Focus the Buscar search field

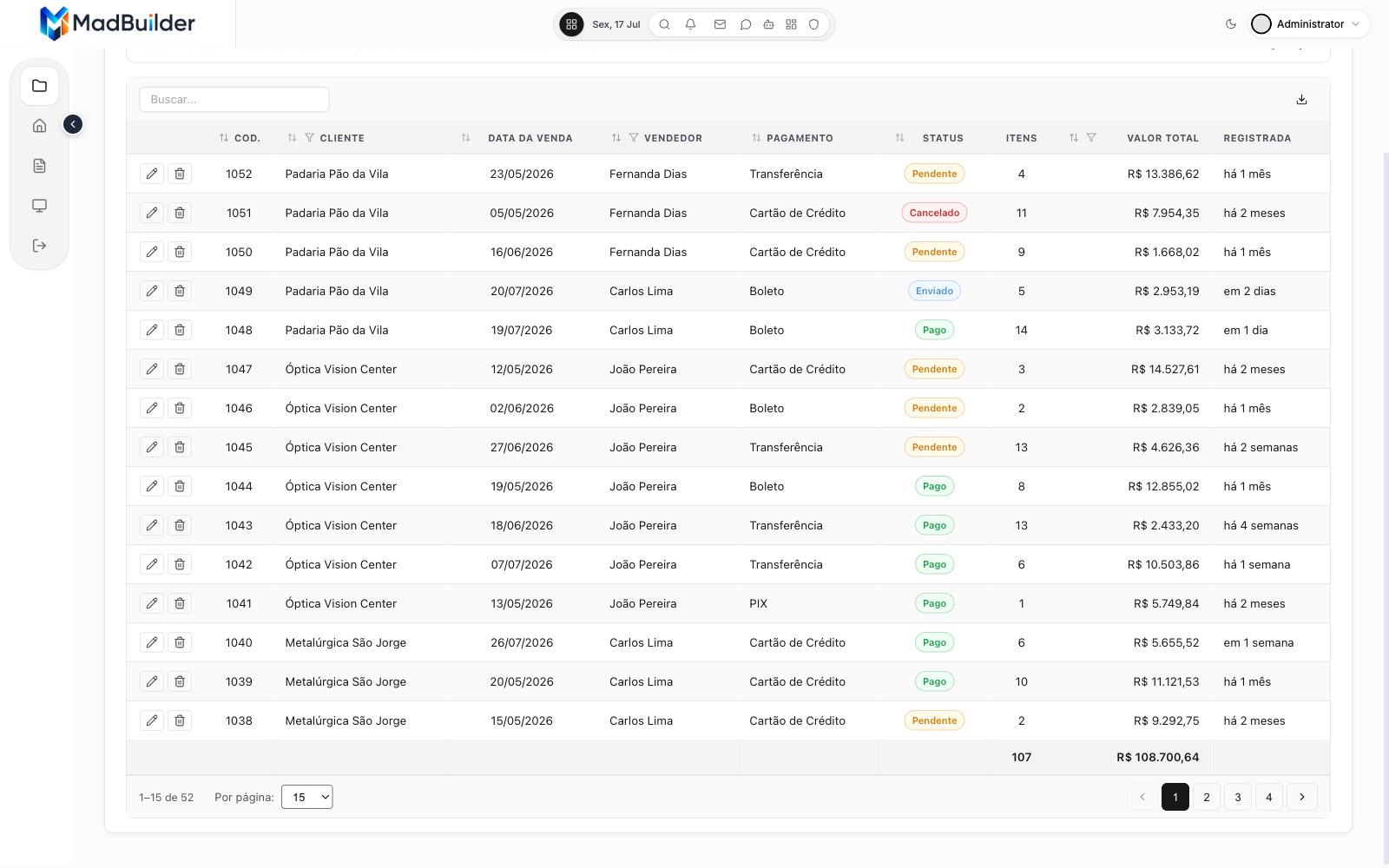click(x=234, y=100)
